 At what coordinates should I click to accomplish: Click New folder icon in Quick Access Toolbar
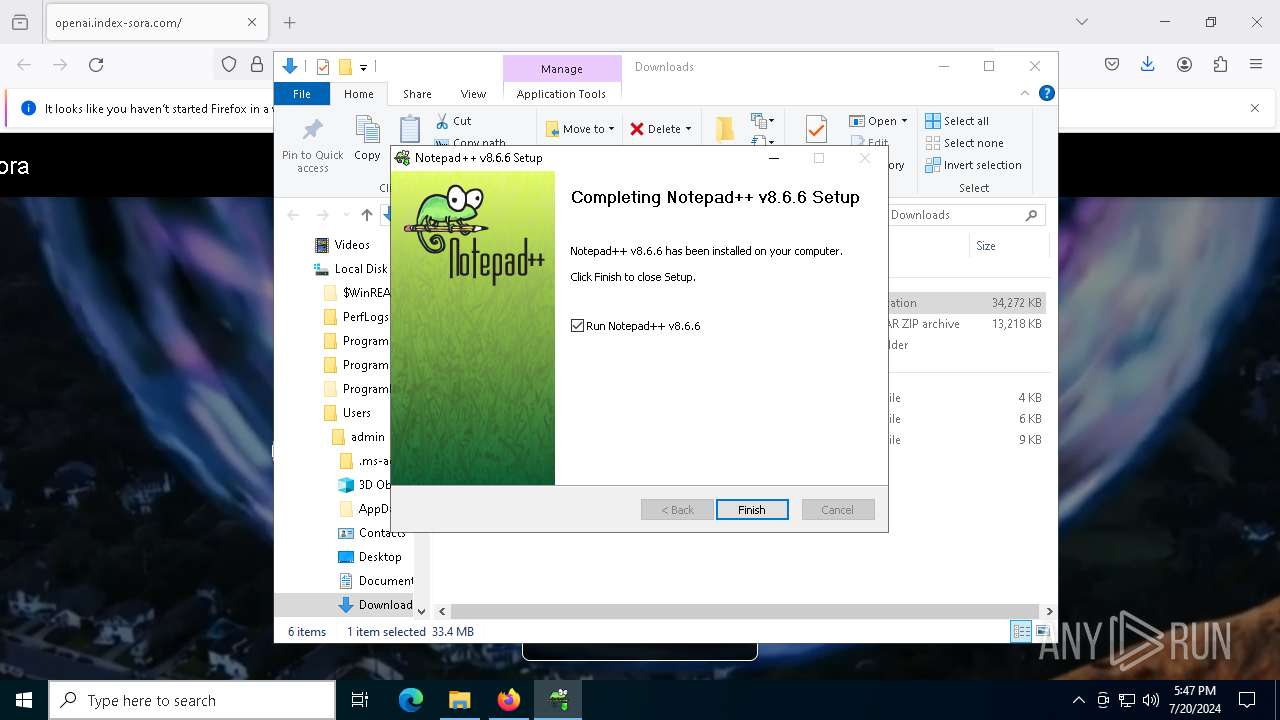(x=345, y=67)
